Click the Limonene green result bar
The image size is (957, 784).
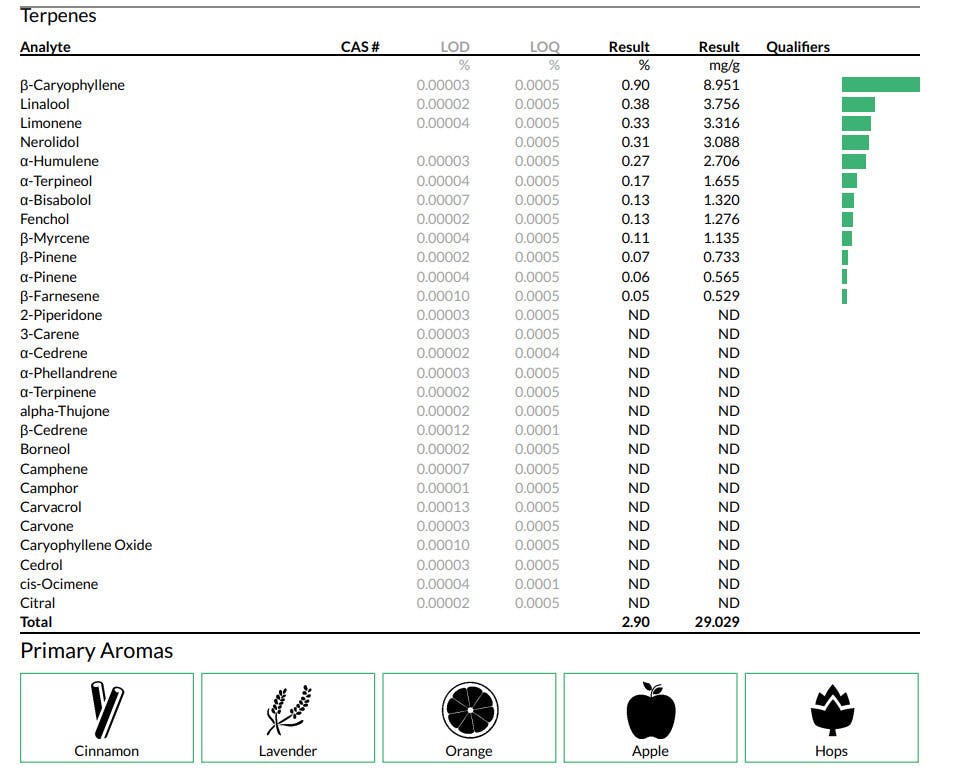tap(856, 123)
